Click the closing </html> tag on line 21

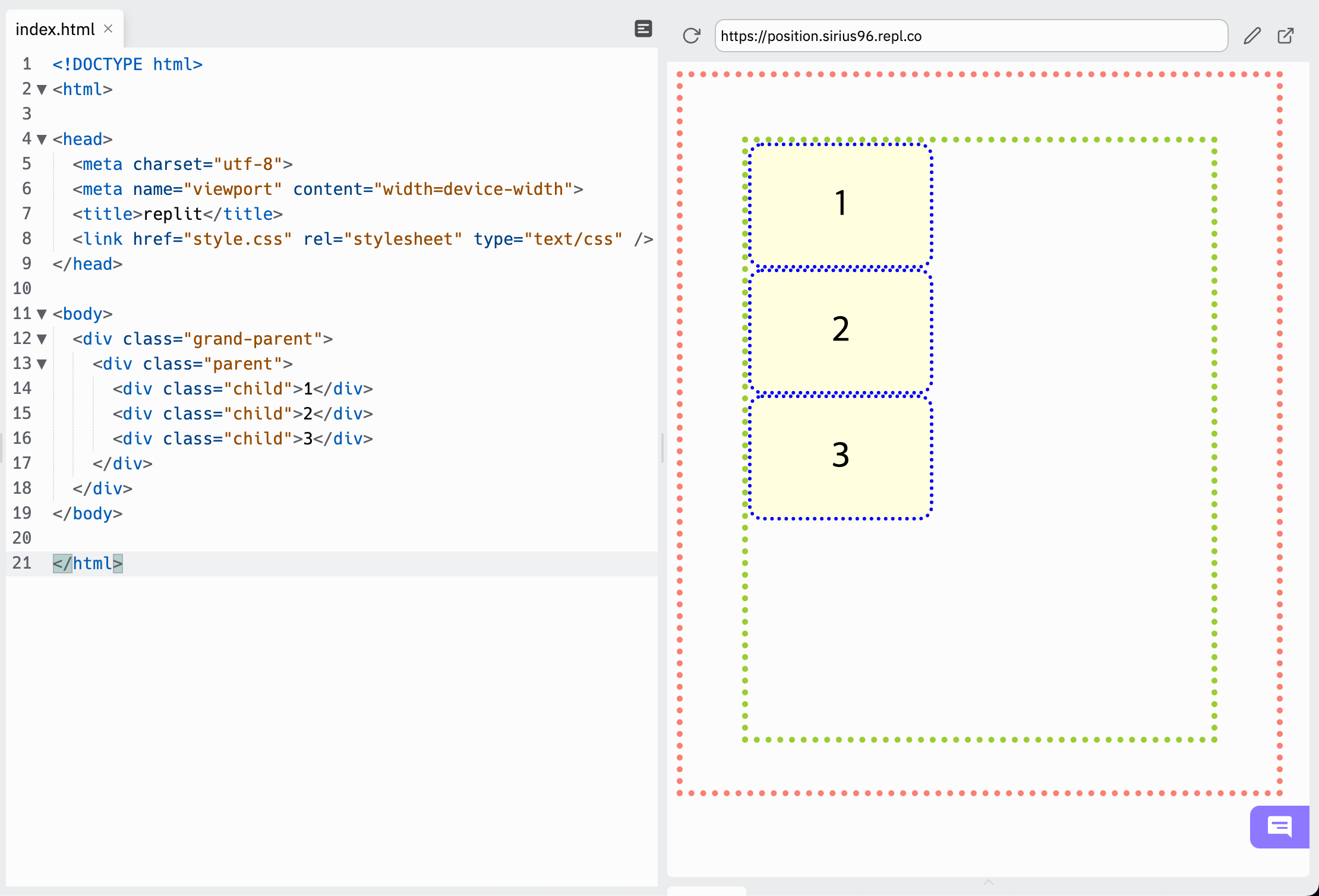pyautogui.click(x=87, y=563)
